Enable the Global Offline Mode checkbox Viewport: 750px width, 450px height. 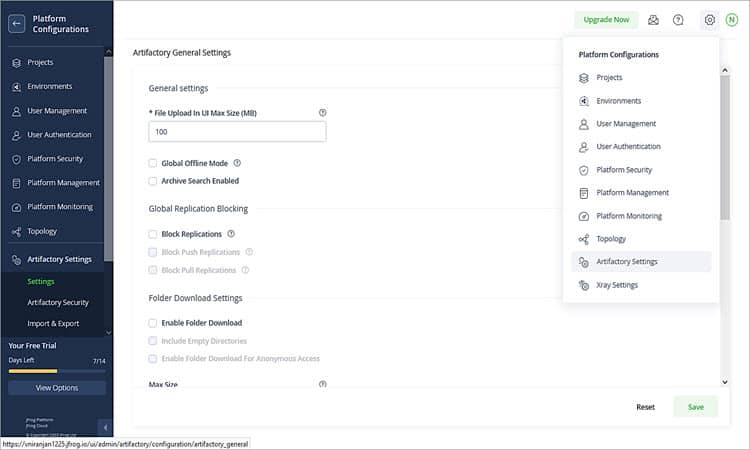[x=153, y=163]
